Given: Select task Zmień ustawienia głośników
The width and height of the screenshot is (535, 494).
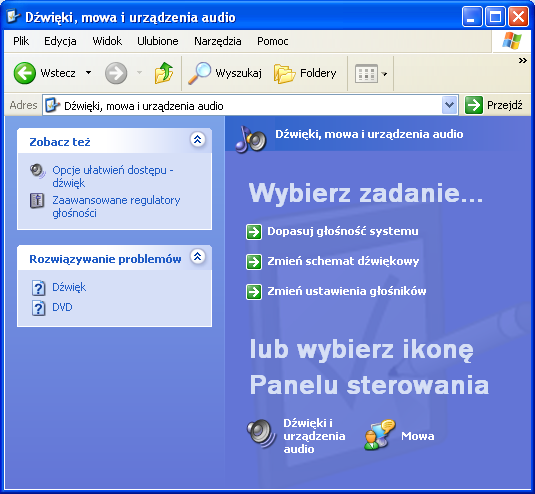Looking at the screenshot, I should point(347,291).
